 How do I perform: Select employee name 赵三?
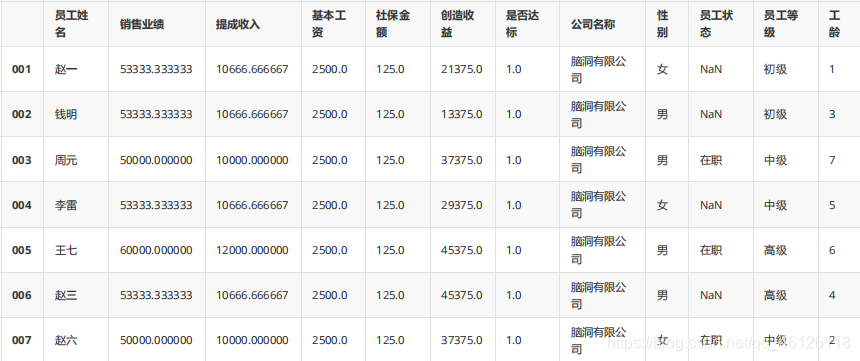(x=66, y=295)
